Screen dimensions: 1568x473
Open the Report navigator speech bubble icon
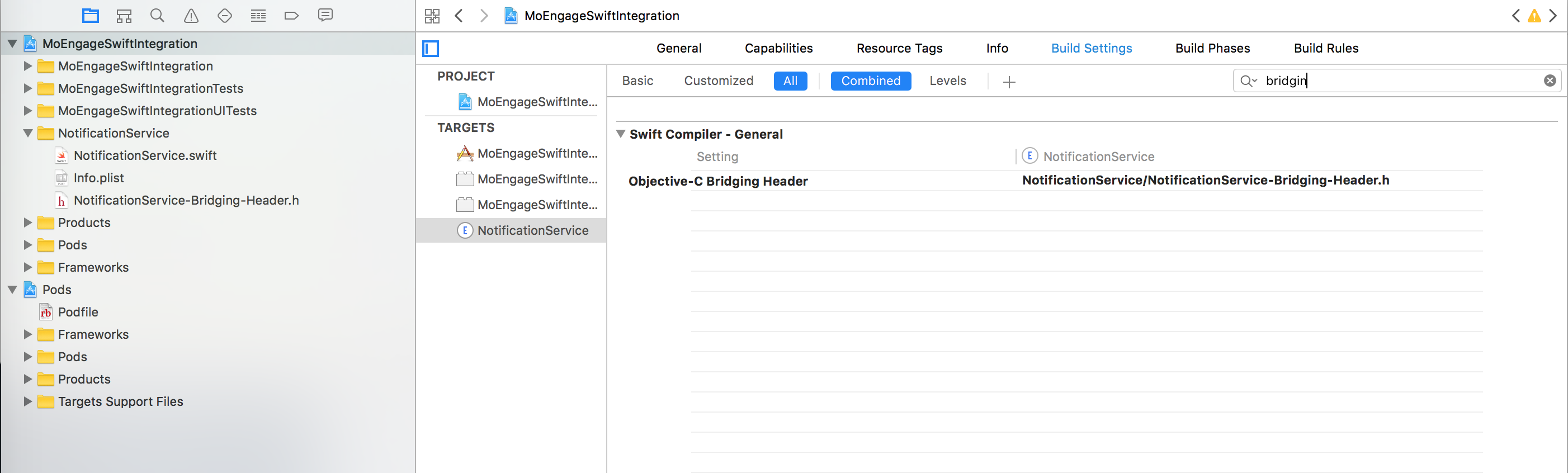point(325,15)
